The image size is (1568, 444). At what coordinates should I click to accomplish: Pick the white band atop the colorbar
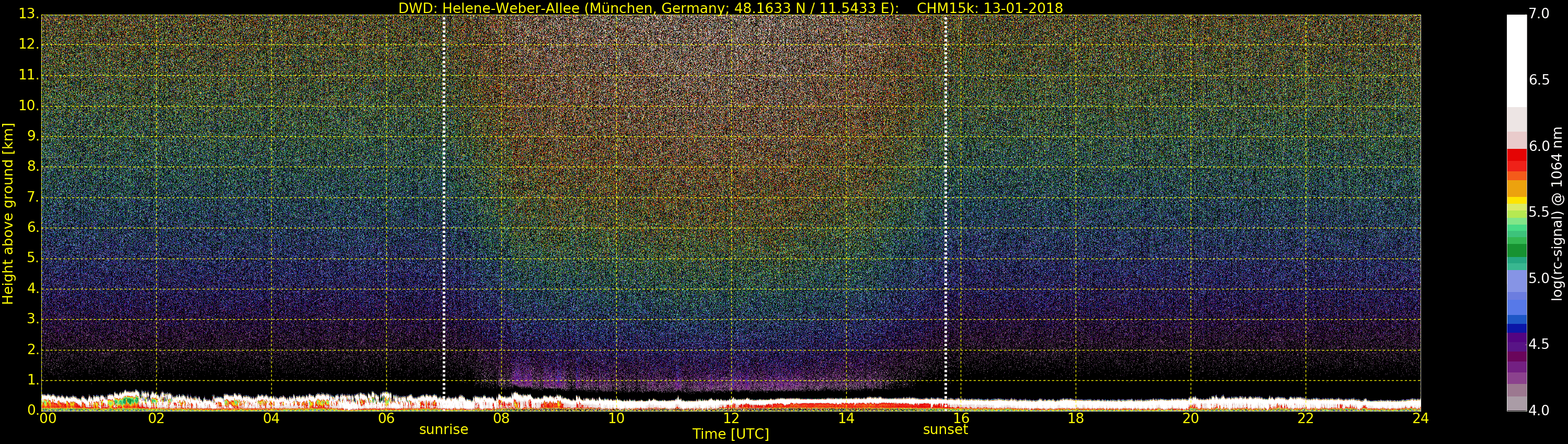click(1516, 61)
